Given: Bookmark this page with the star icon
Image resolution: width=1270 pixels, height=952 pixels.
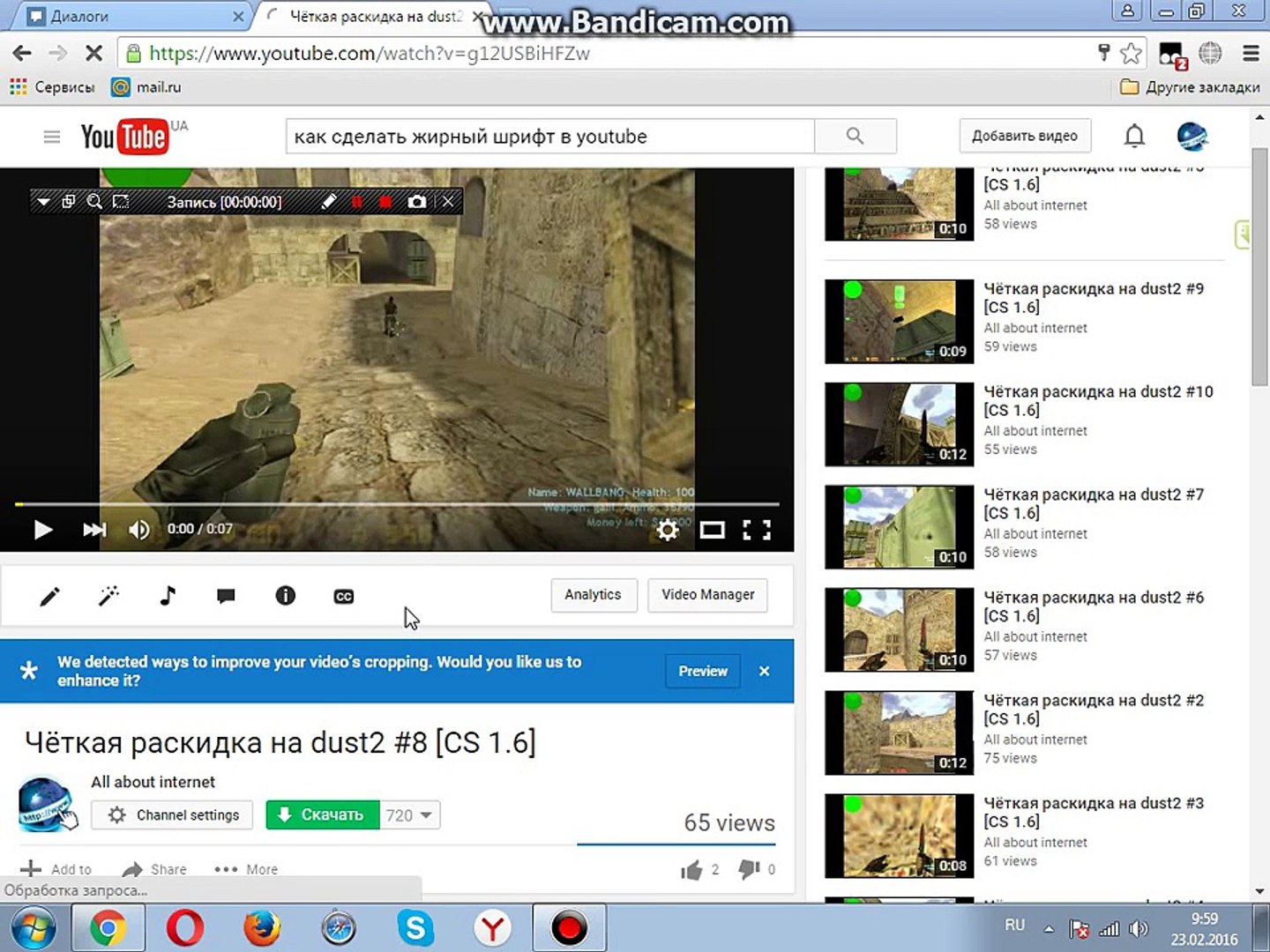Looking at the screenshot, I should pyautogui.click(x=1131, y=54).
